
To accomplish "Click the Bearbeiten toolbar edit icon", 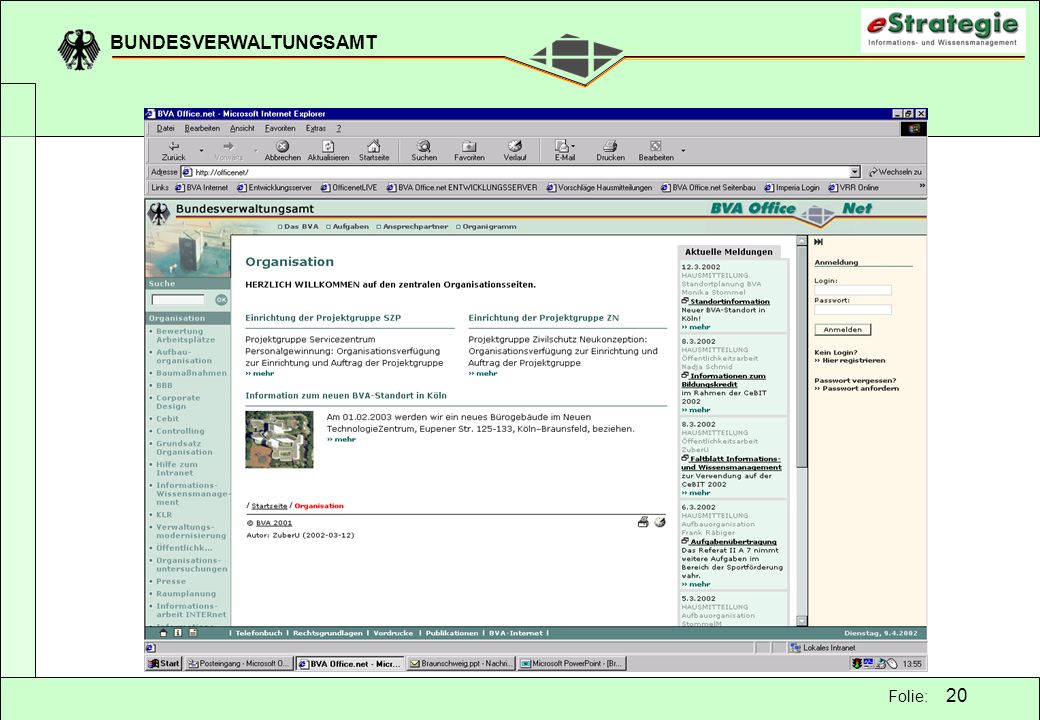I will click(x=656, y=151).
